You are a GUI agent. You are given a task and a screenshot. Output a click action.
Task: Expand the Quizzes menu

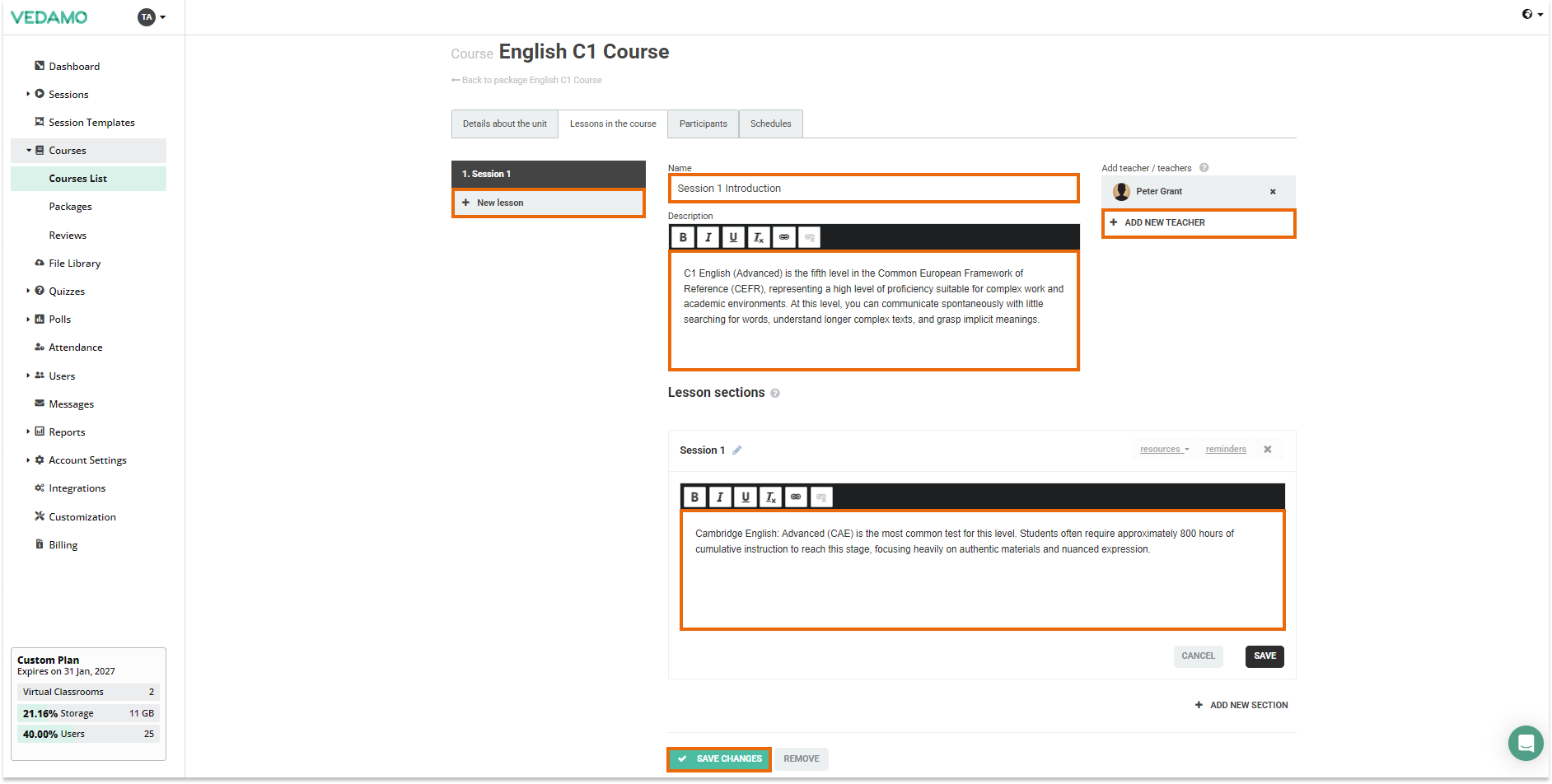click(28, 291)
